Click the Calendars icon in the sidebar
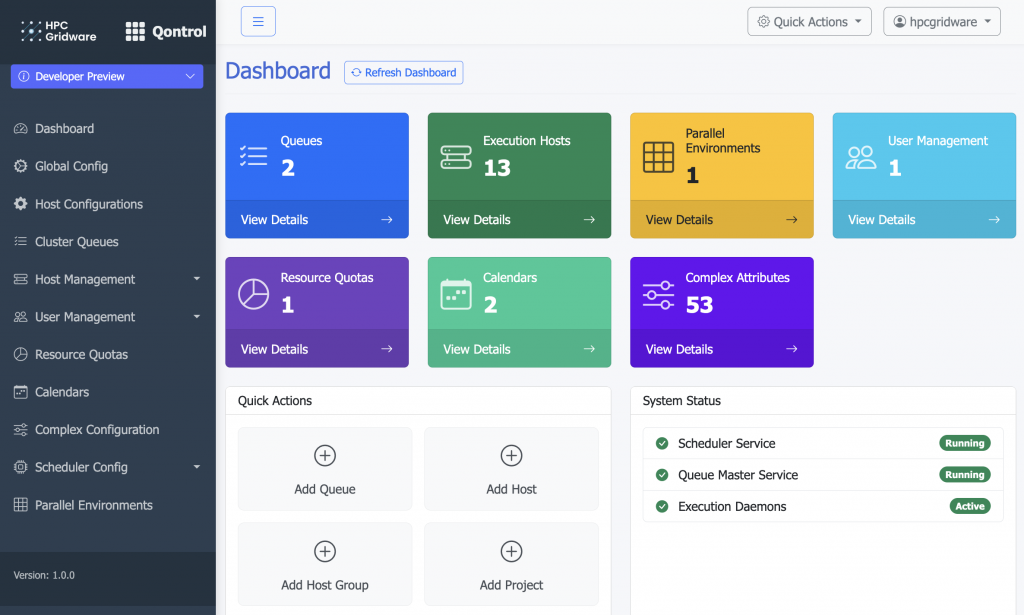 click(22, 392)
